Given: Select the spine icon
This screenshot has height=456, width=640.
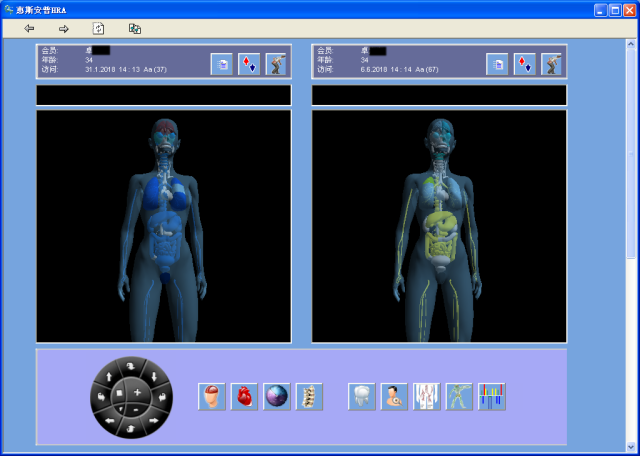Looking at the screenshot, I should pyautogui.click(x=309, y=396).
